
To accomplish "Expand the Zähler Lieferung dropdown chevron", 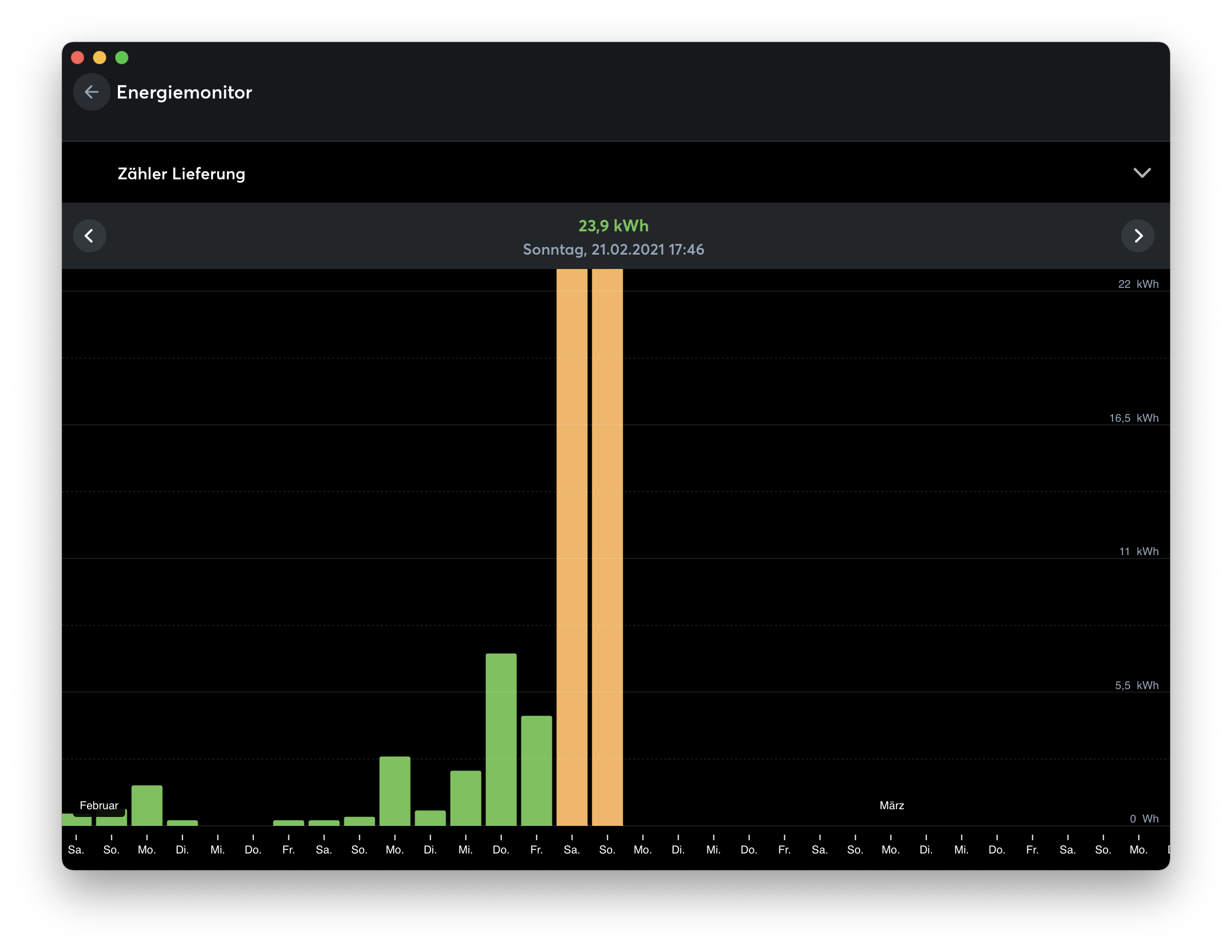I will click(x=1142, y=173).
